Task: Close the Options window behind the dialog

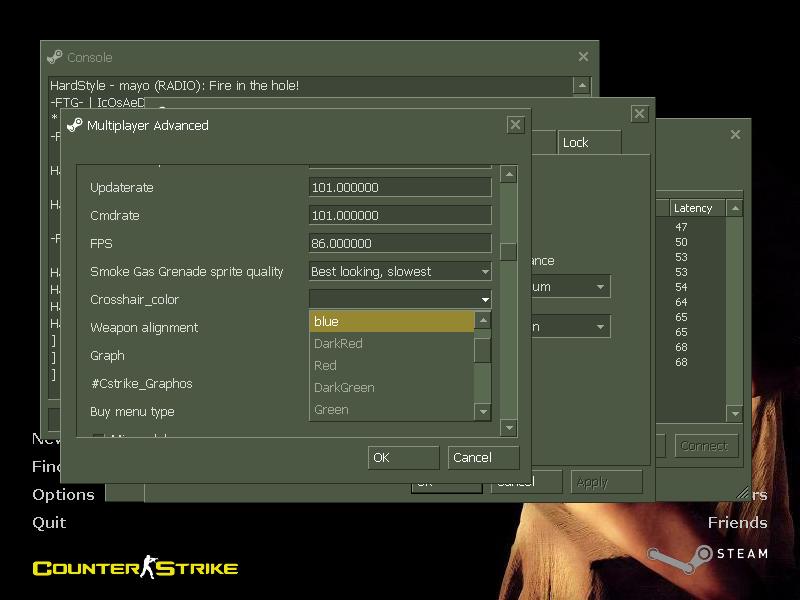Action: [639, 113]
